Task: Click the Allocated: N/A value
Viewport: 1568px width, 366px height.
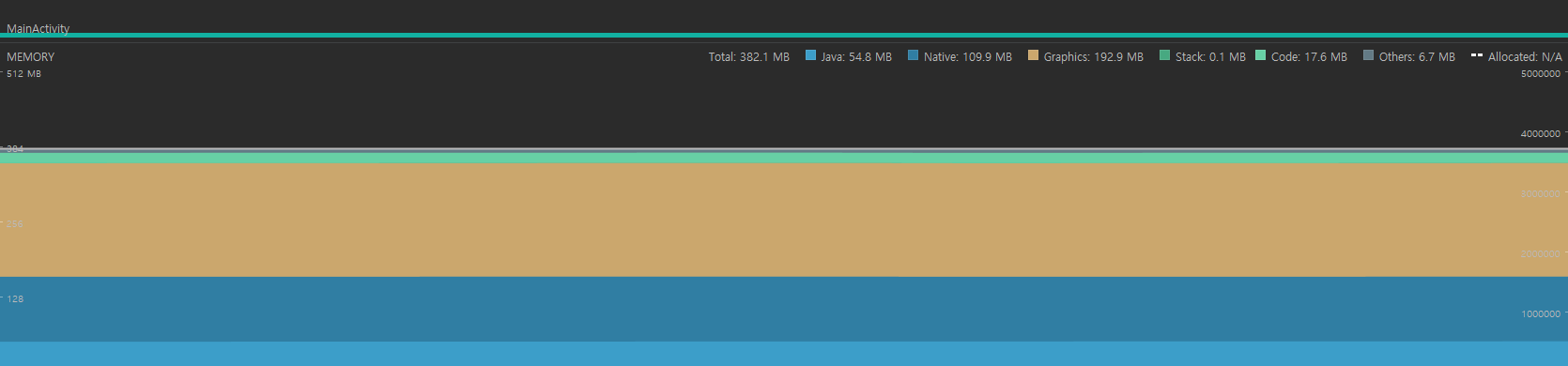Action: (1525, 57)
